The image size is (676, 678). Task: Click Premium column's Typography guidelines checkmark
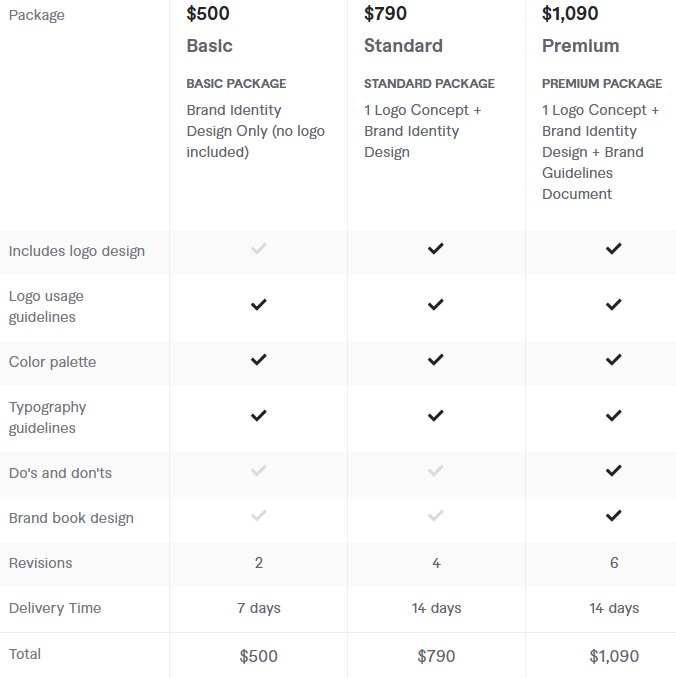(613, 415)
